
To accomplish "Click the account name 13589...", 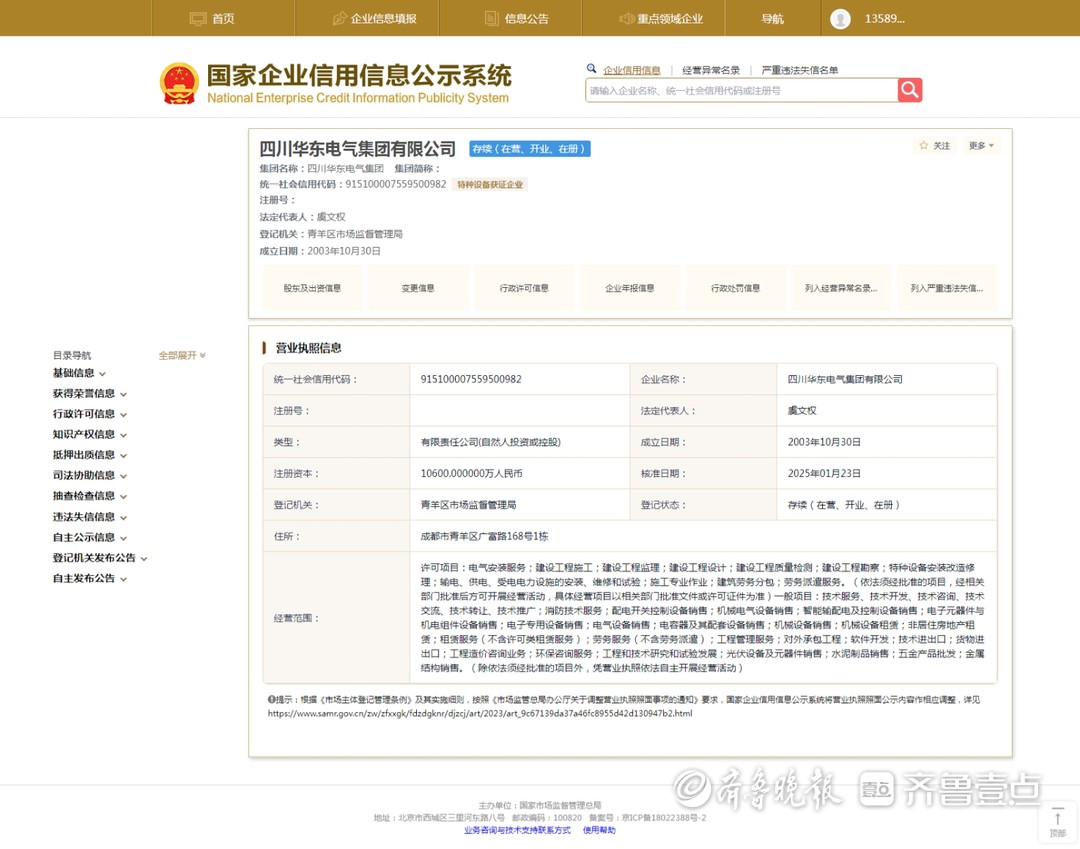I will [x=884, y=19].
